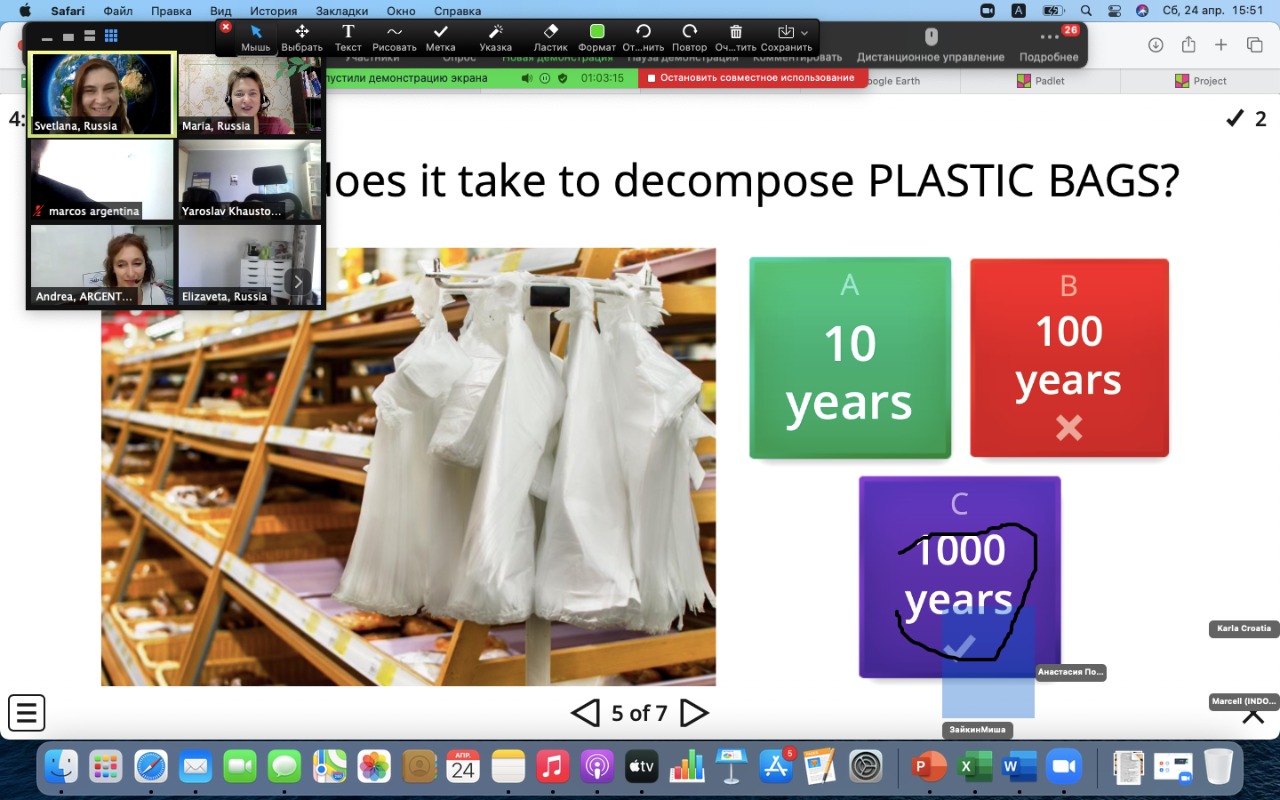The width and height of the screenshot is (1280, 800).
Task: Select Maria, Russia video thumbnail
Action: click(x=249, y=94)
